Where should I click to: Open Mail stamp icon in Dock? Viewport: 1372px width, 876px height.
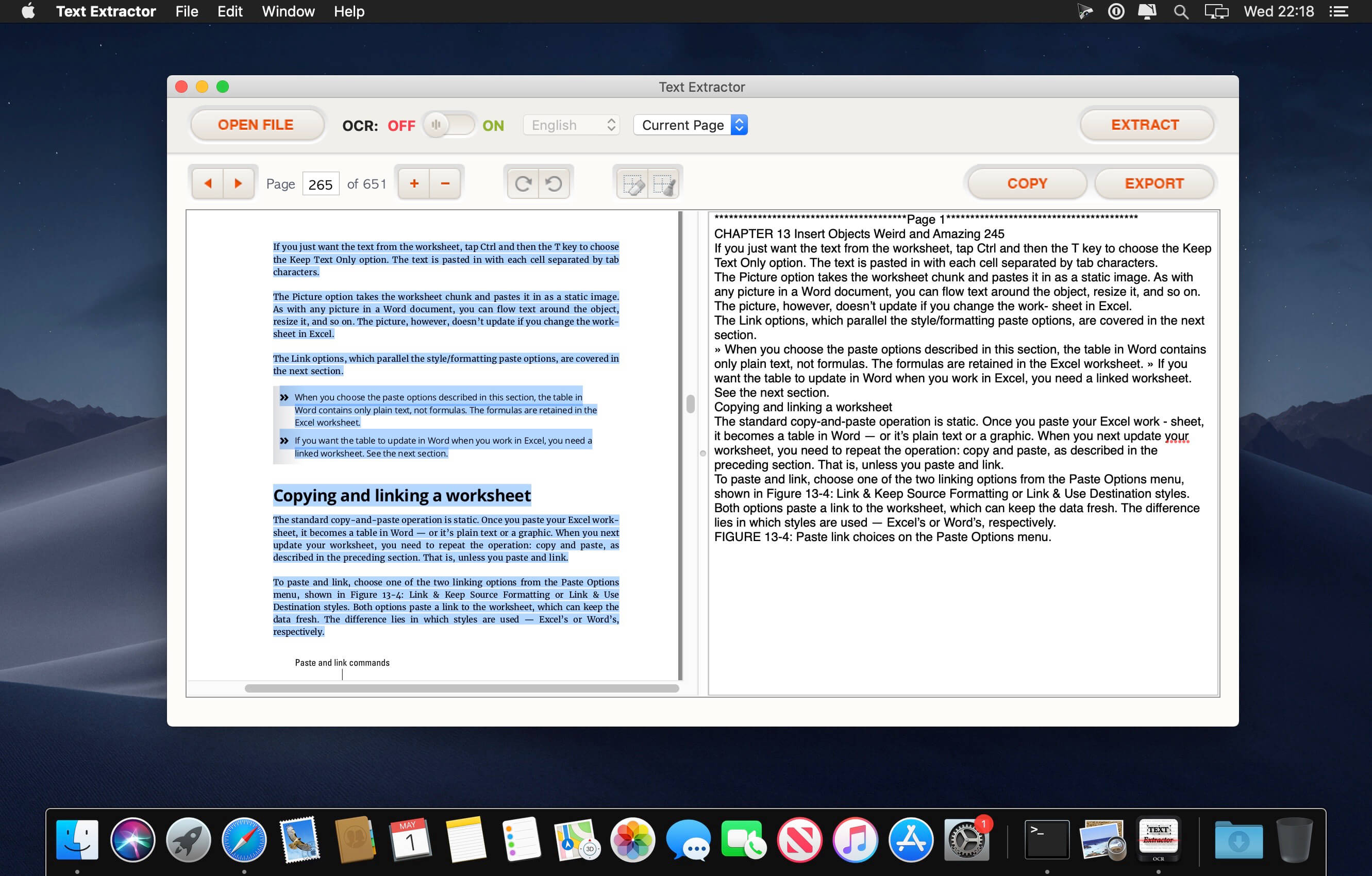click(x=299, y=839)
